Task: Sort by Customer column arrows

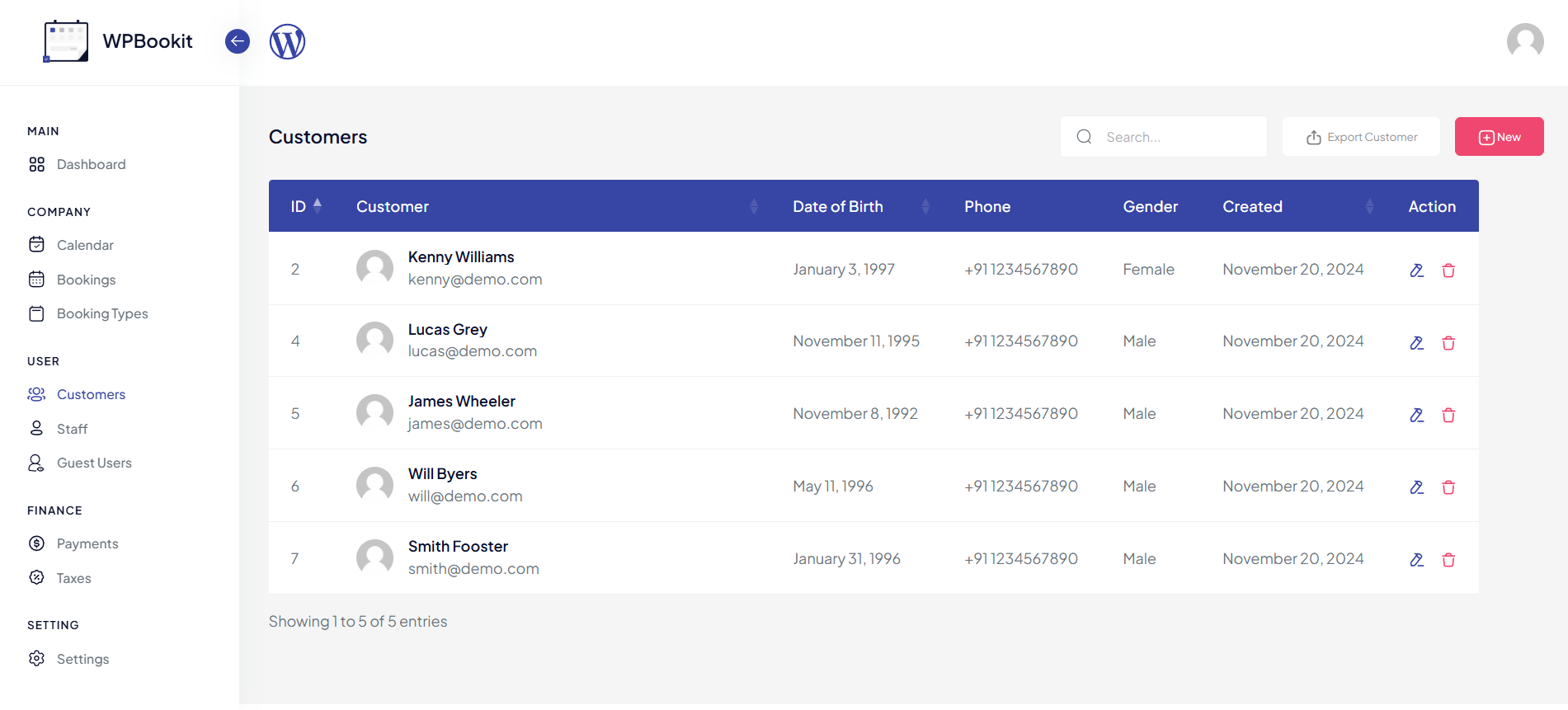Action: 753,206
